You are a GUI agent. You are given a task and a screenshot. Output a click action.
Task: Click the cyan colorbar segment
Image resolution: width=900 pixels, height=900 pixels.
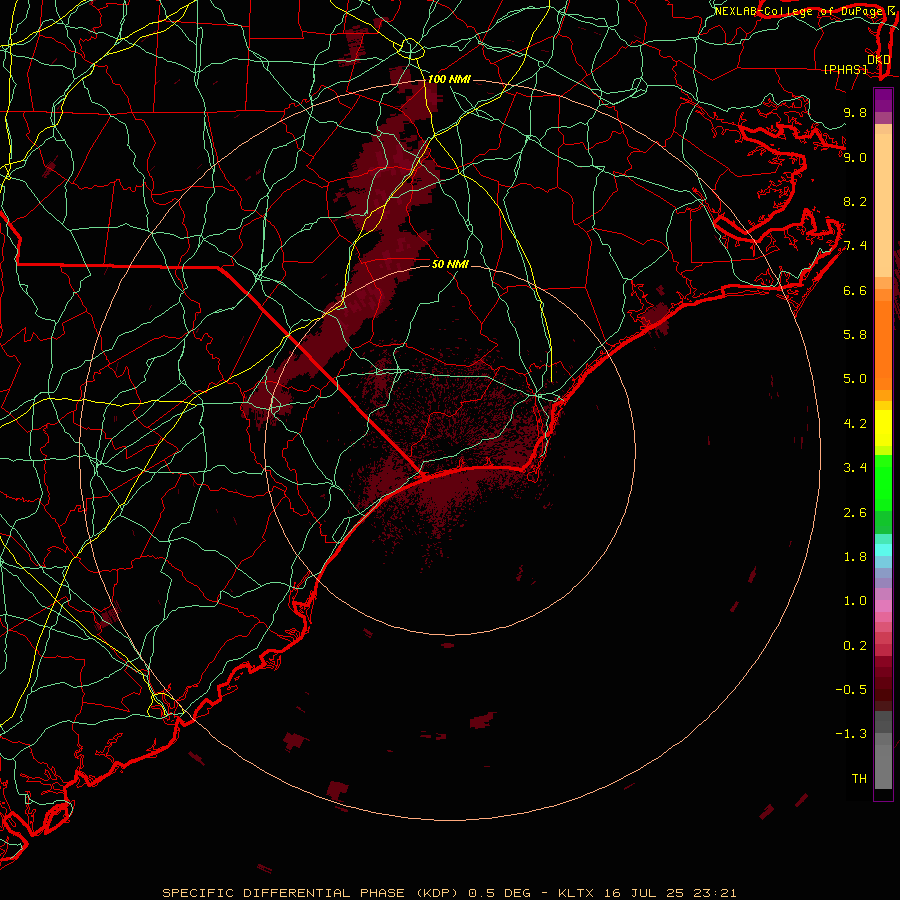click(x=883, y=549)
